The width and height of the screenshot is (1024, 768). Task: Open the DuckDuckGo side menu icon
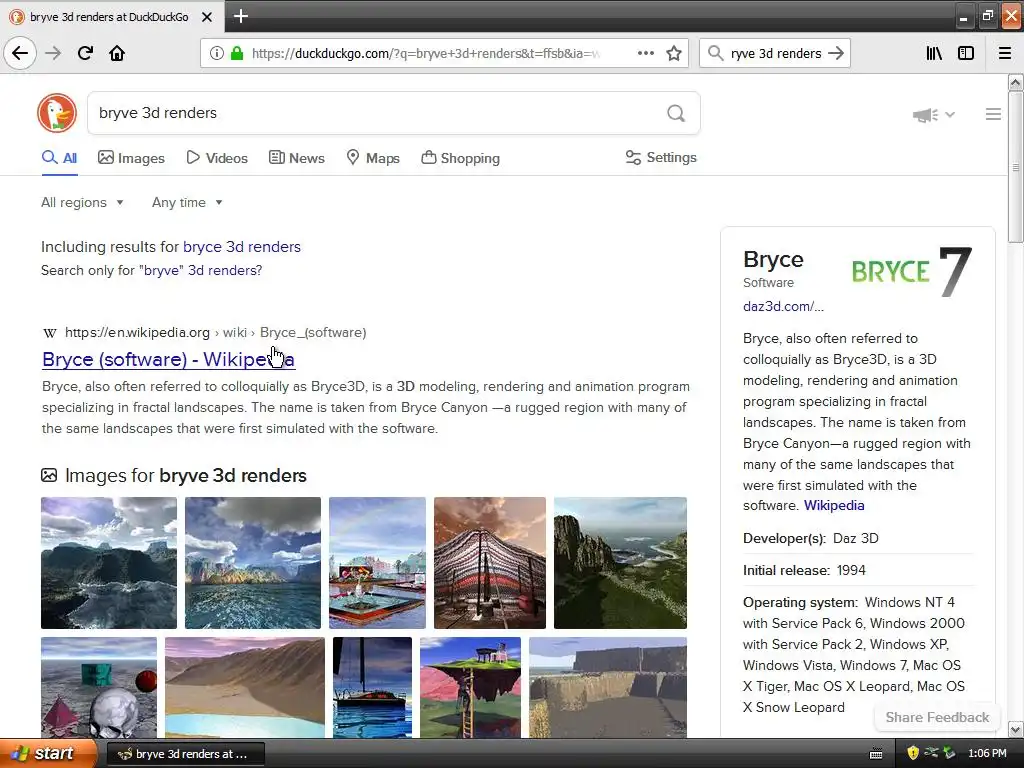(x=993, y=114)
